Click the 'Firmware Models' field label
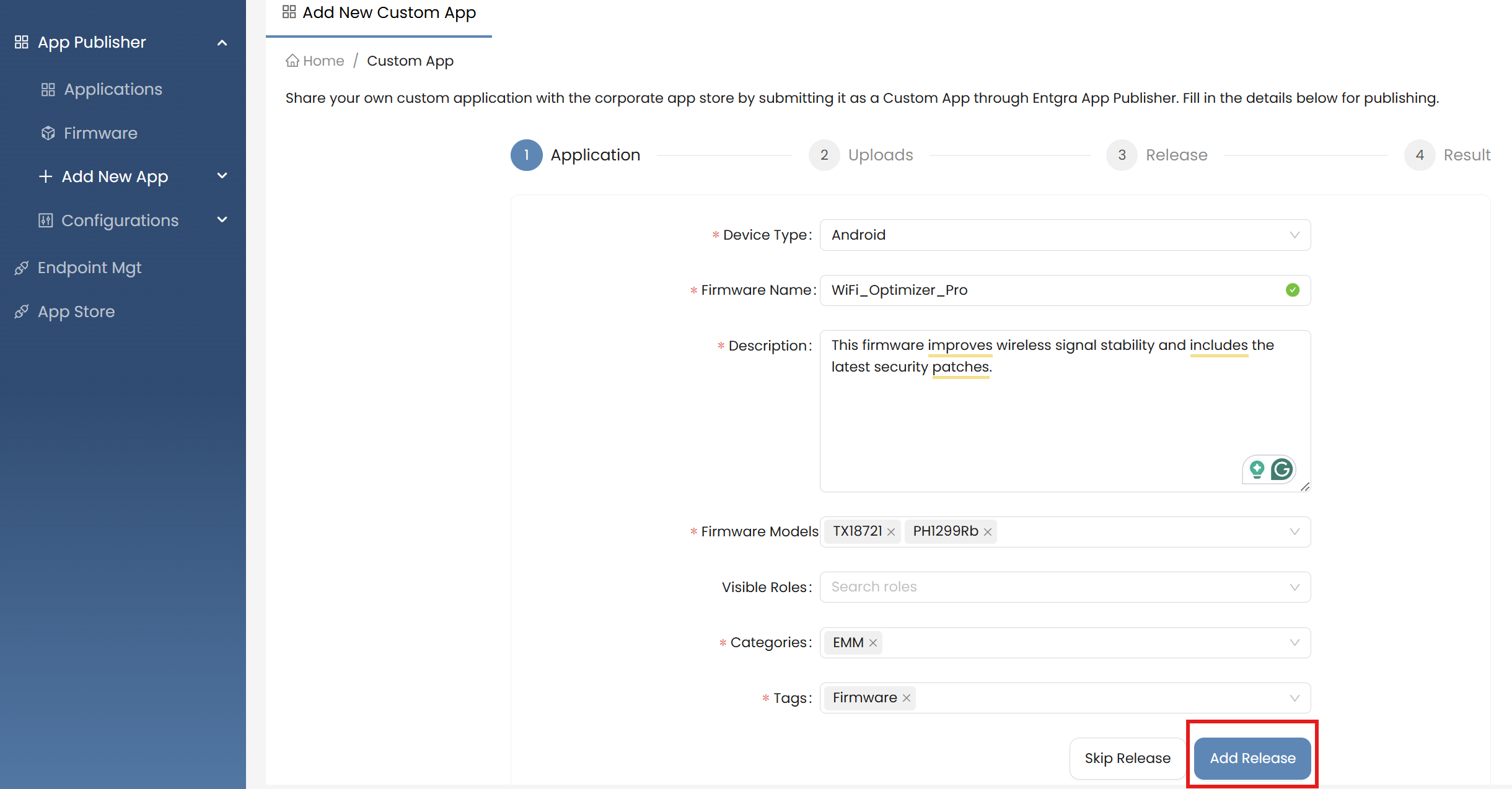 [x=760, y=531]
